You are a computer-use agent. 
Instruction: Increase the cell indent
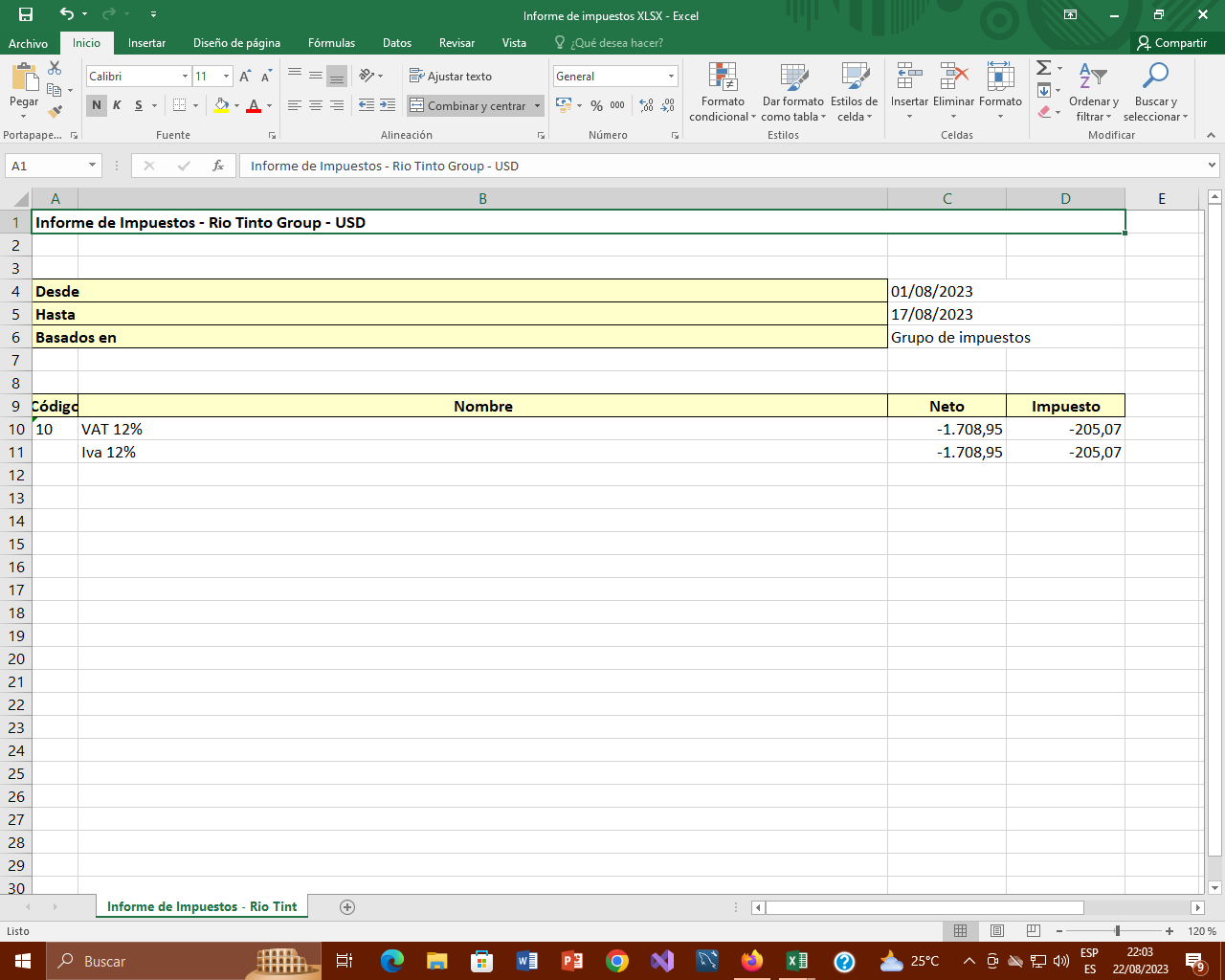(388, 105)
